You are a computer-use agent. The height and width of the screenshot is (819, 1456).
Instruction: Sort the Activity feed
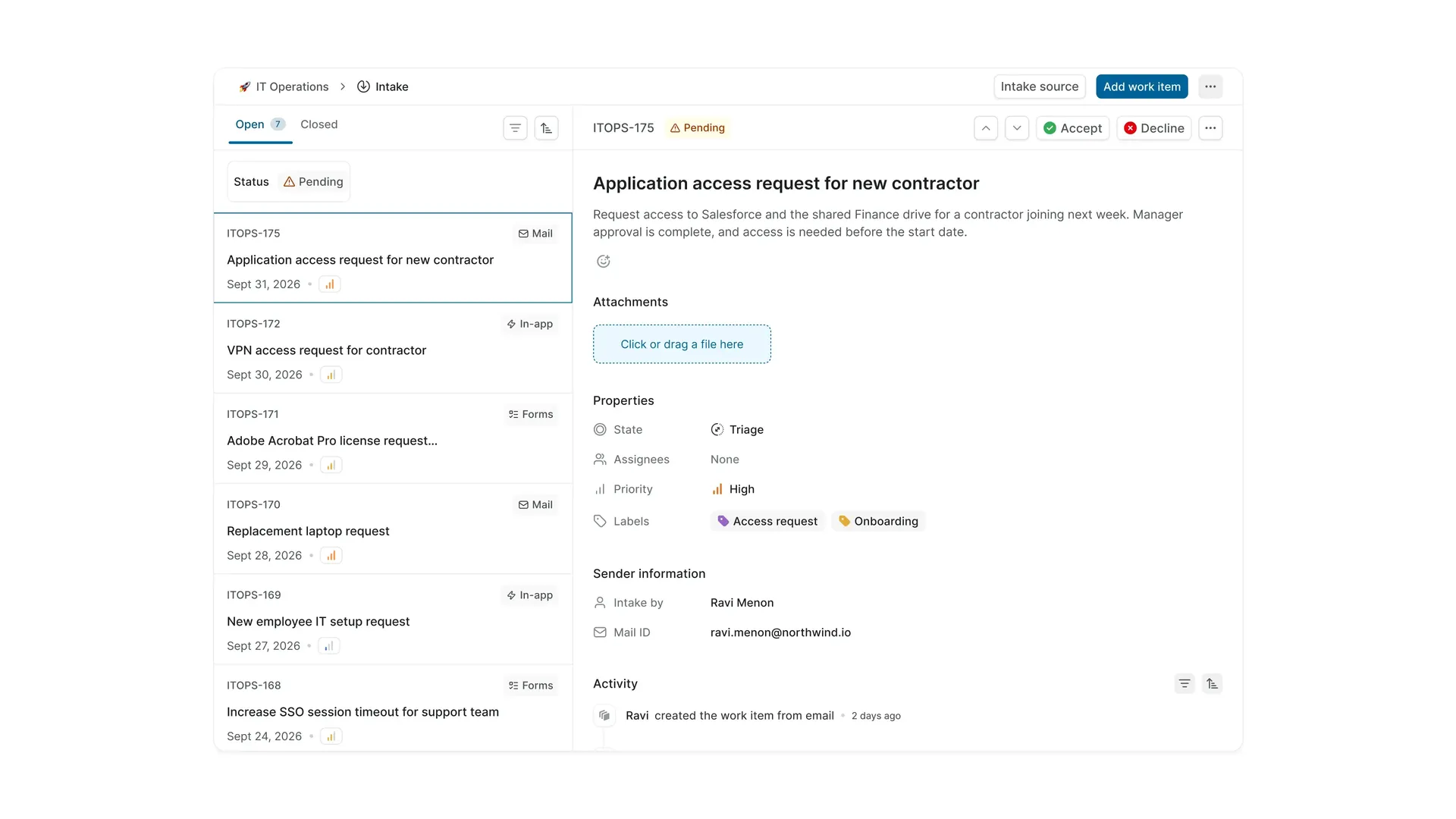pyautogui.click(x=1212, y=684)
